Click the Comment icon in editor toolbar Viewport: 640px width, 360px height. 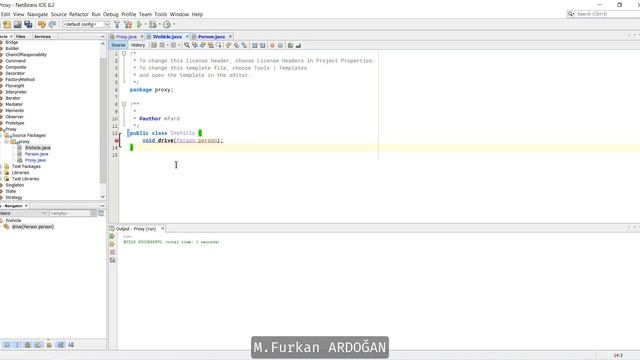(x=290, y=45)
